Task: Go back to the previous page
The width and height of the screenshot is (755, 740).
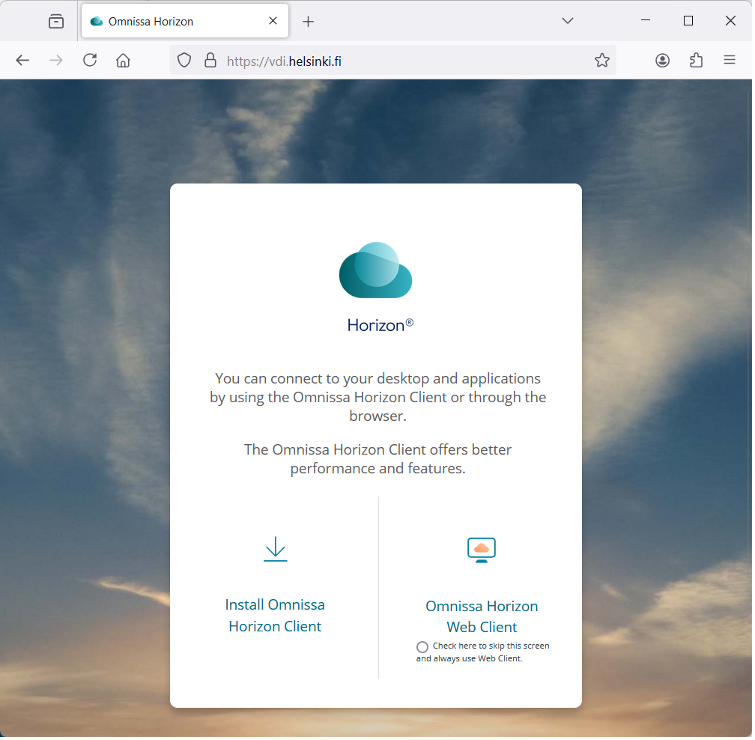Action: 22,60
